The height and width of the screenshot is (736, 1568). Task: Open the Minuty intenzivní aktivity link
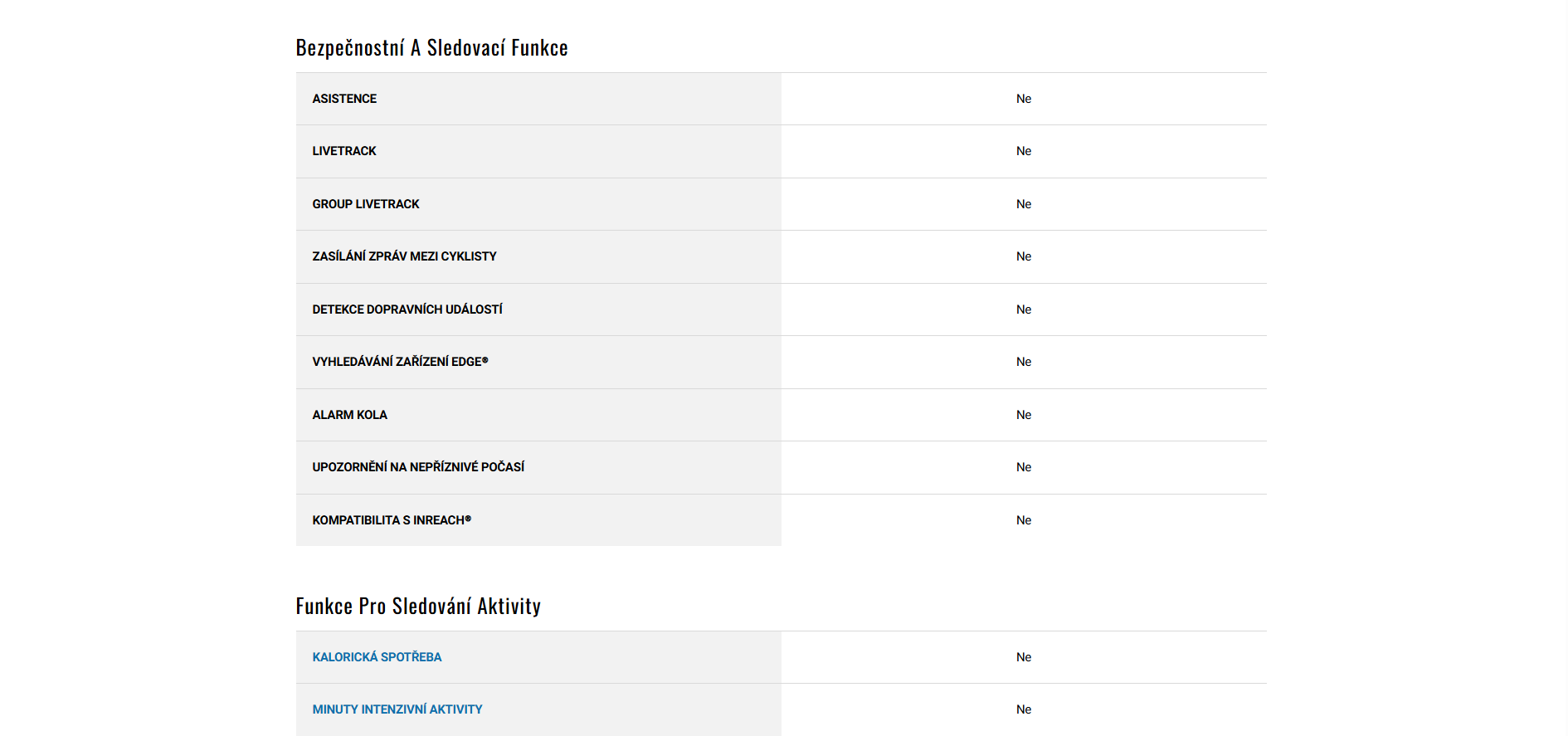pyautogui.click(x=397, y=709)
